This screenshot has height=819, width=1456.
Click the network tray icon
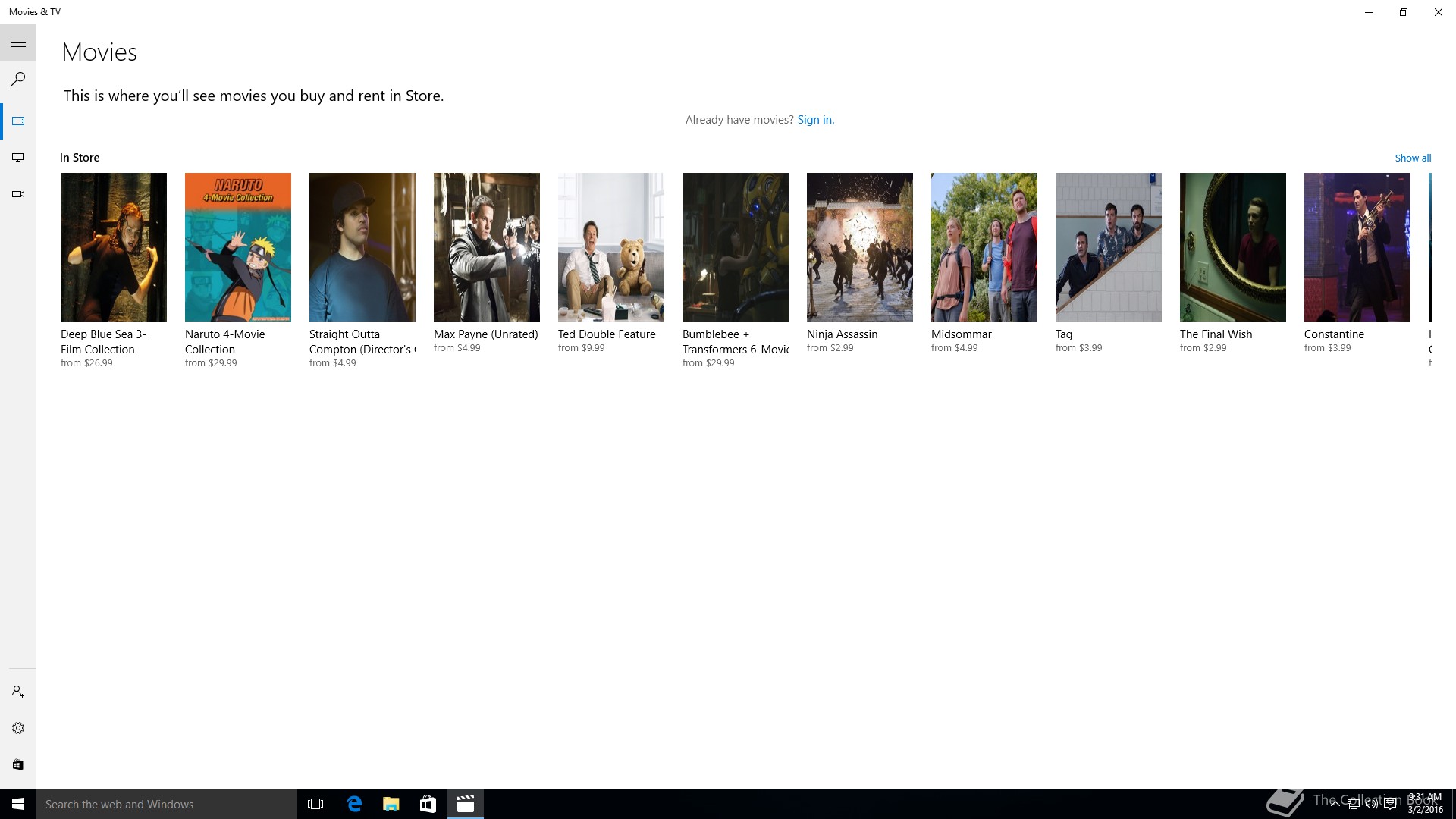tap(1354, 804)
